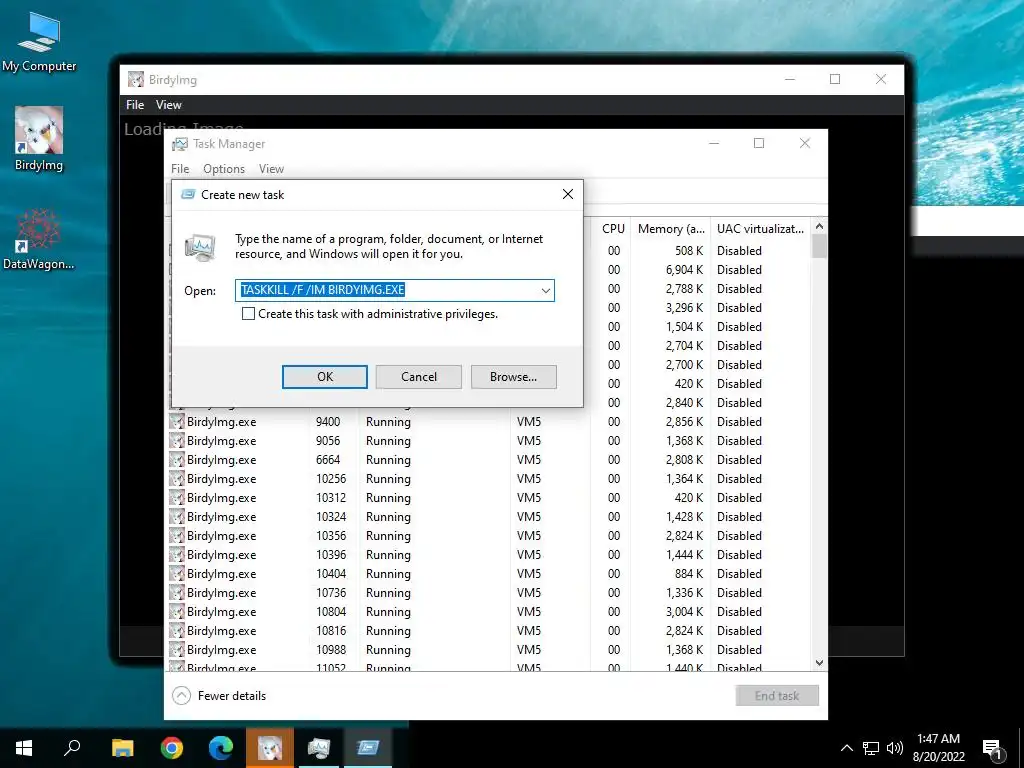Click icon of BirdyImg.exe PID 10256 row
1024x768 pixels.
176,479
